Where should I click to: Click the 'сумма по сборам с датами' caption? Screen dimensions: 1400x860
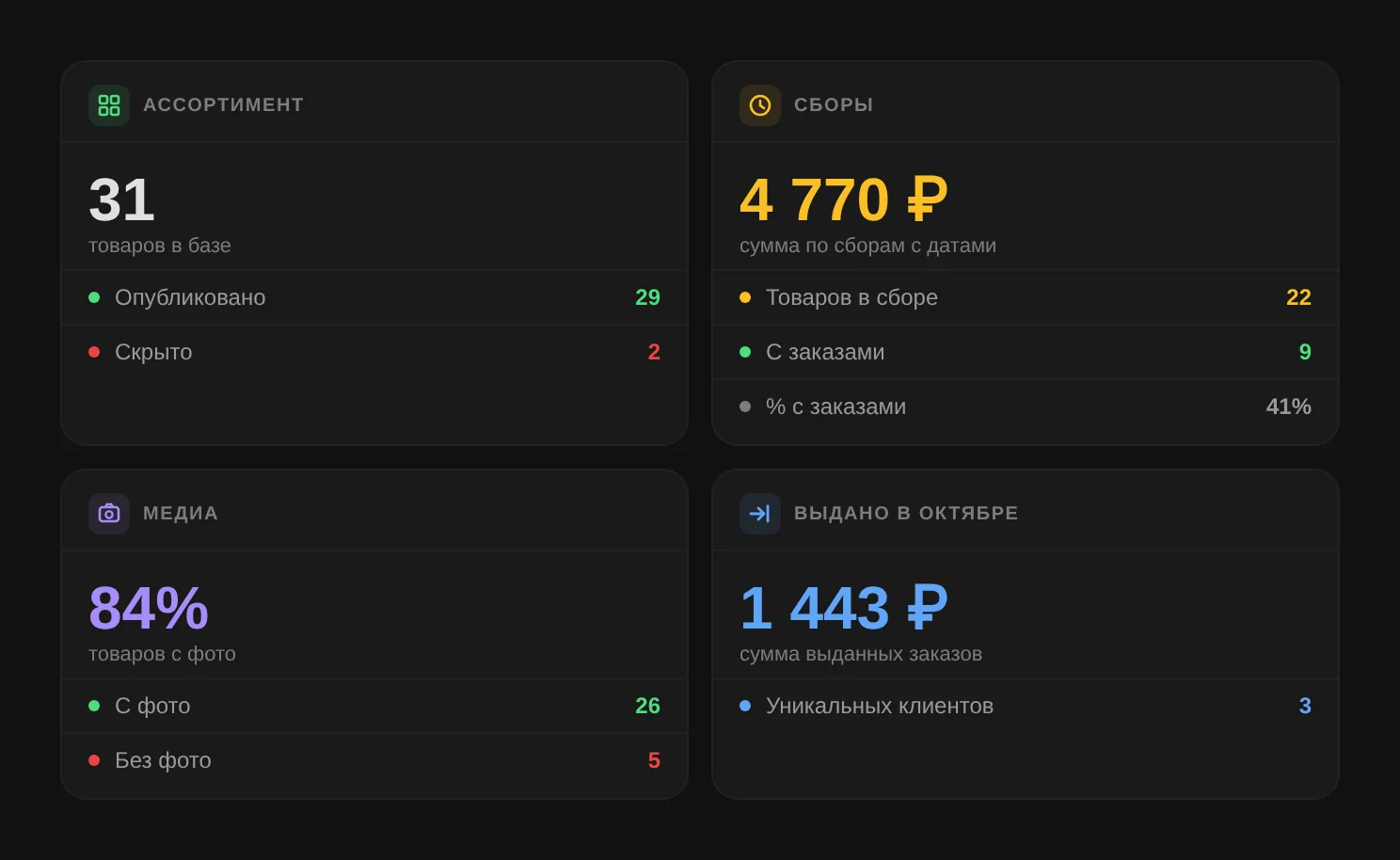pos(867,246)
